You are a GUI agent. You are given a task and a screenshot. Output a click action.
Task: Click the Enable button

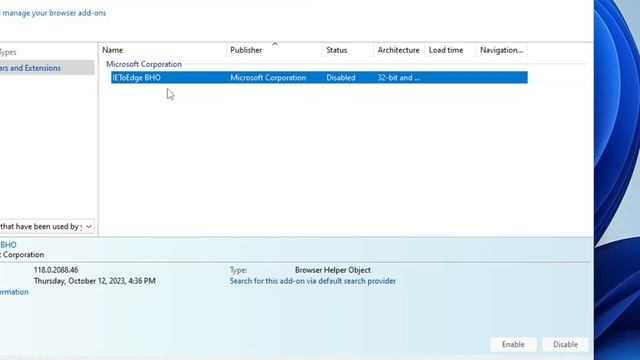513,344
